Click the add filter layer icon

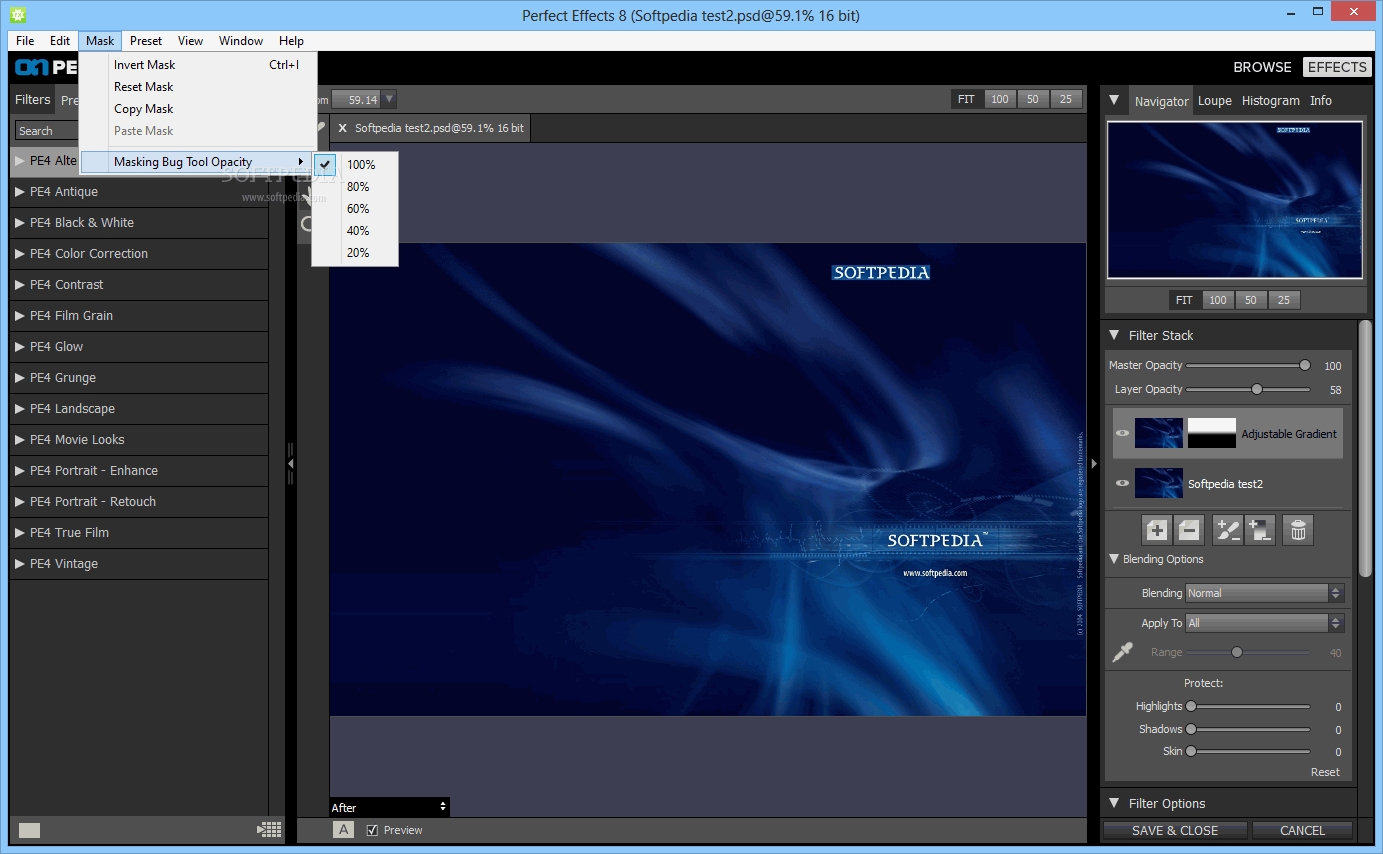(x=1157, y=530)
